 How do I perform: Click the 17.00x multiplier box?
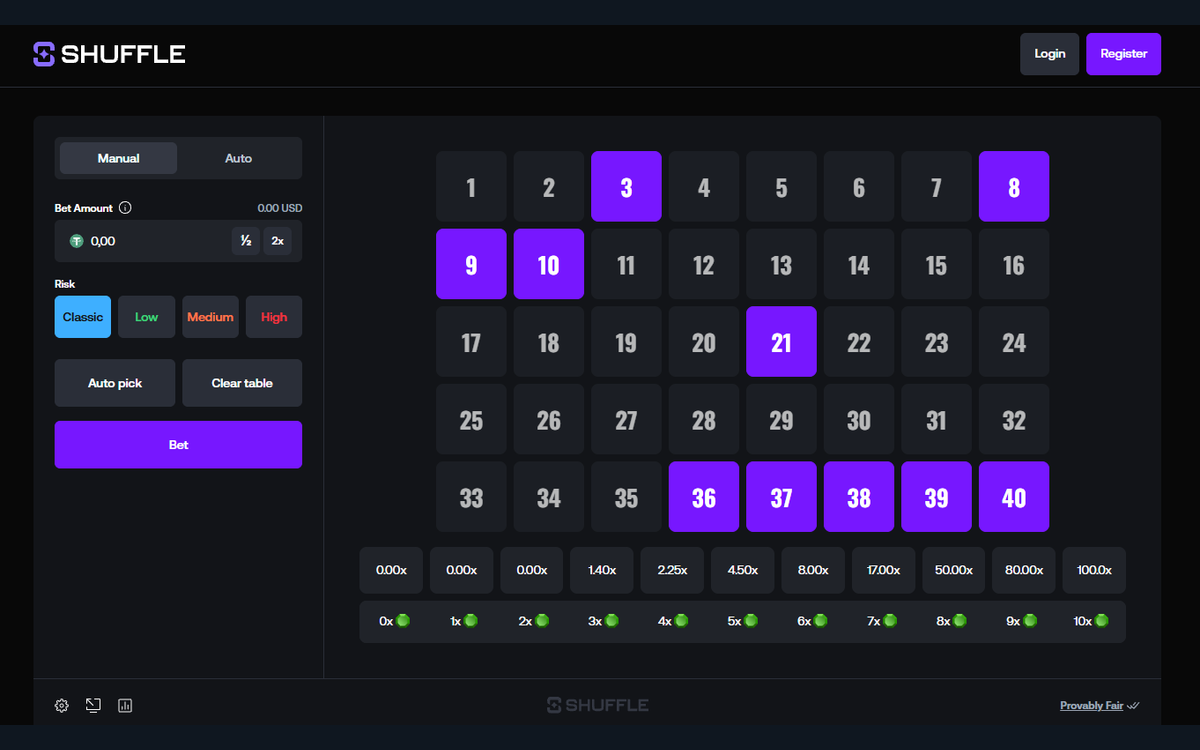pyautogui.click(x=883, y=570)
